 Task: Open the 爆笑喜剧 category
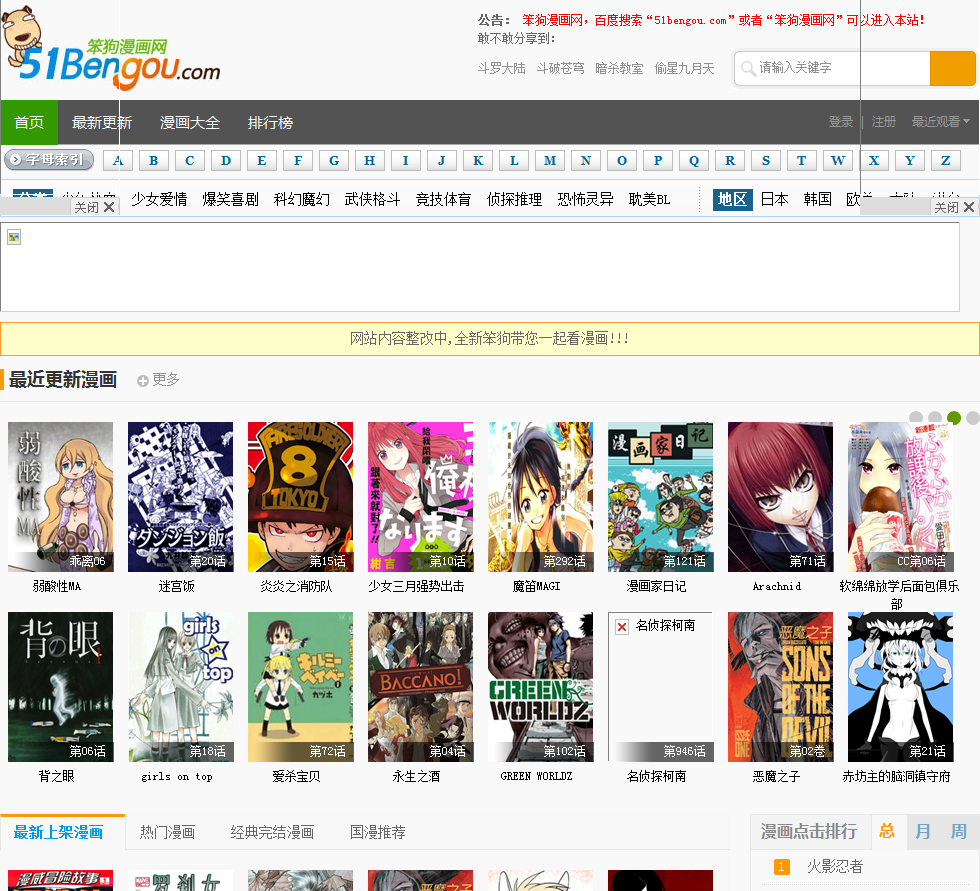(231, 199)
